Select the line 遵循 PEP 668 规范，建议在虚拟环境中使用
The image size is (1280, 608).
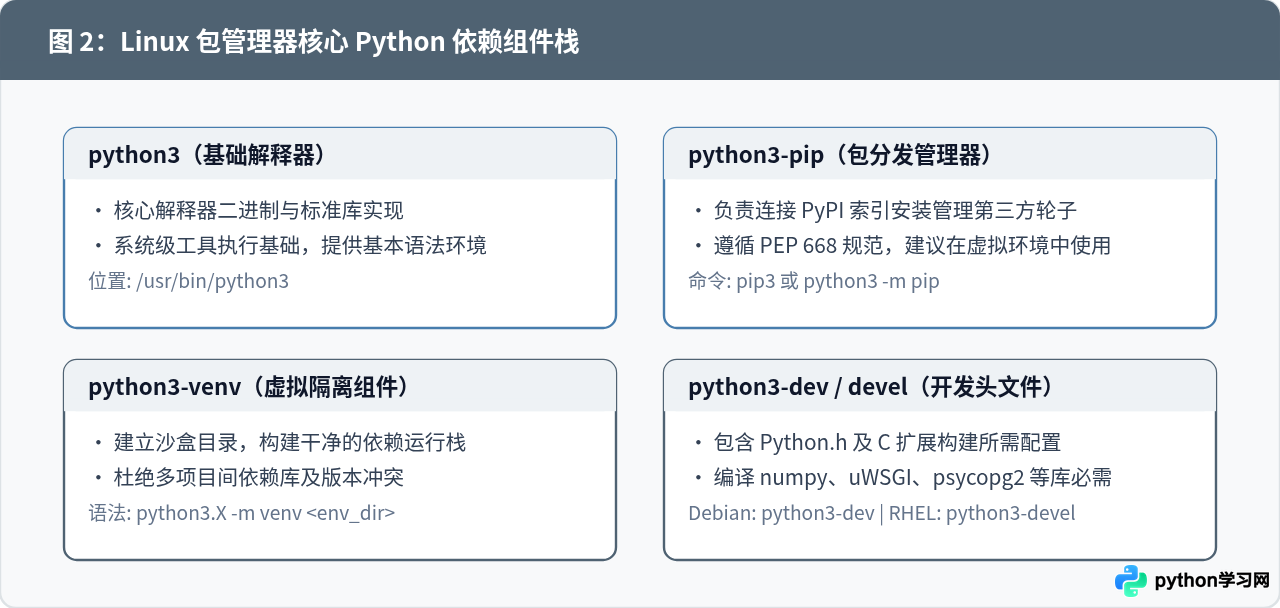[x=912, y=245]
